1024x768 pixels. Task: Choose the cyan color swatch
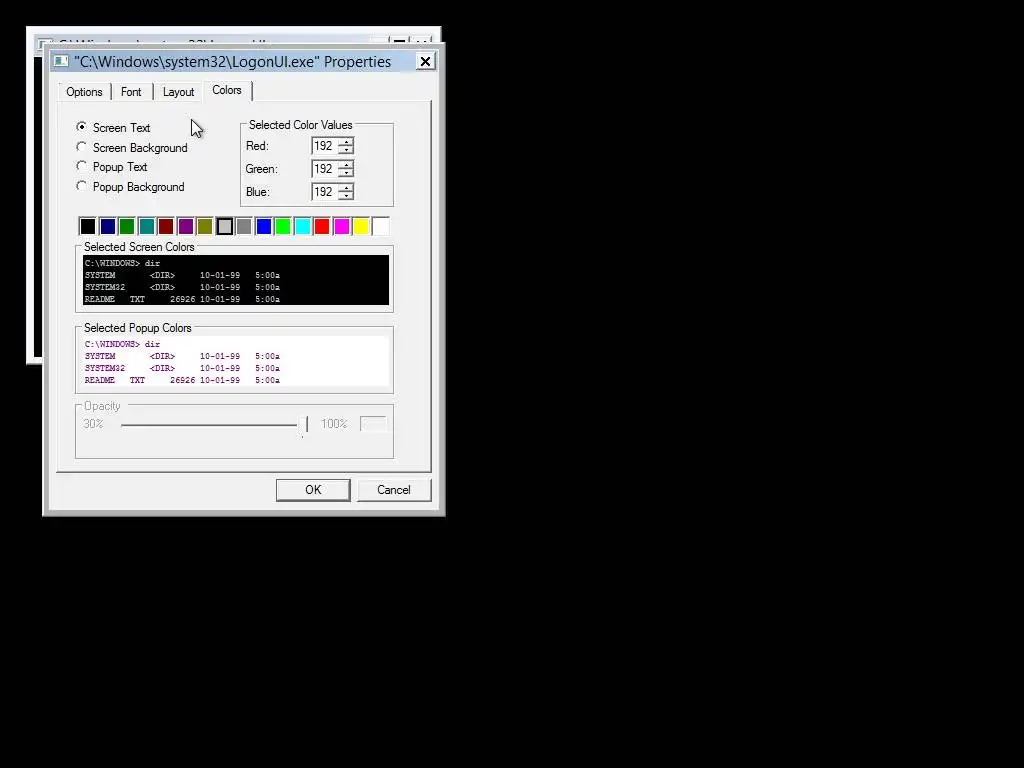point(302,226)
